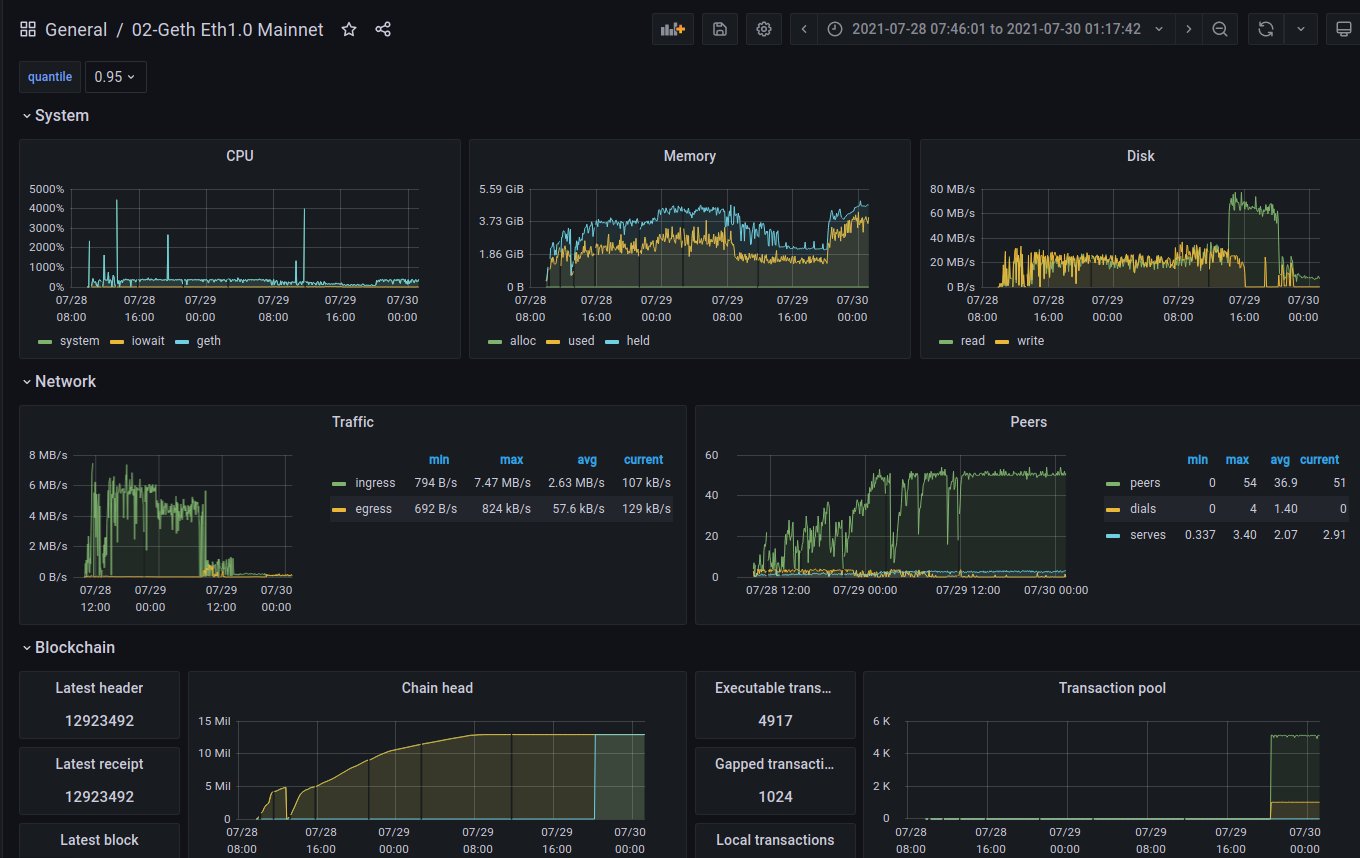Zoom out time range with magnifier icon
1360x858 pixels.
point(1220,29)
